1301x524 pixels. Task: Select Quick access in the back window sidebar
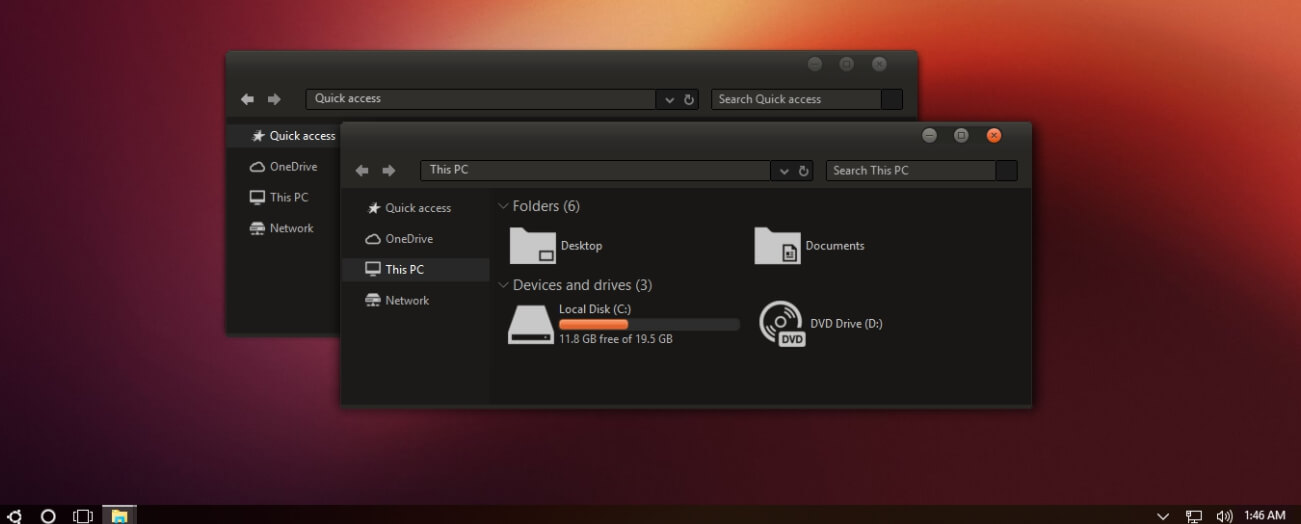point(283,136)
